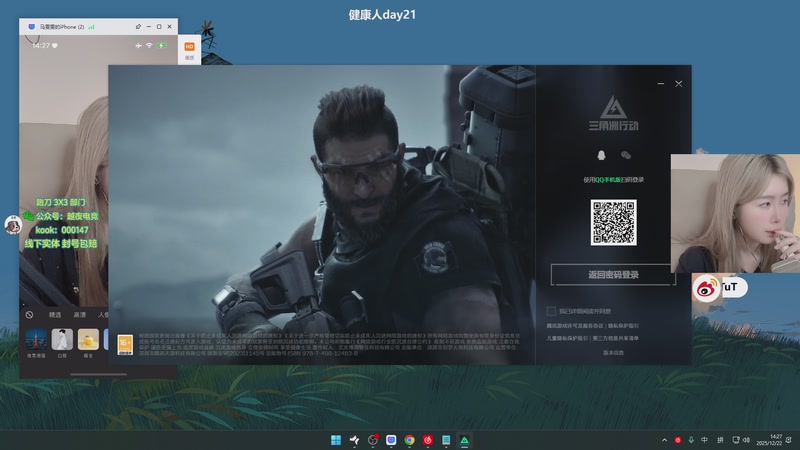Open the teal notepad app in the taskbar
The width and height of the screenshot is (800, 450).
point(446,440)
